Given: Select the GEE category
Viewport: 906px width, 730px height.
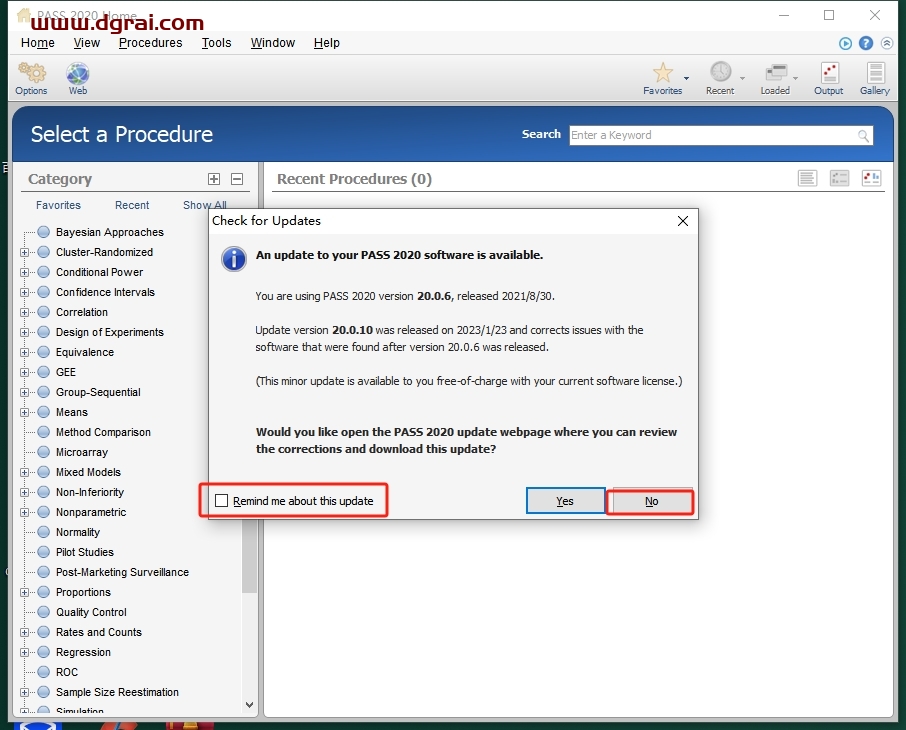Looking at the screenshot, I should (x=66, y=372).
